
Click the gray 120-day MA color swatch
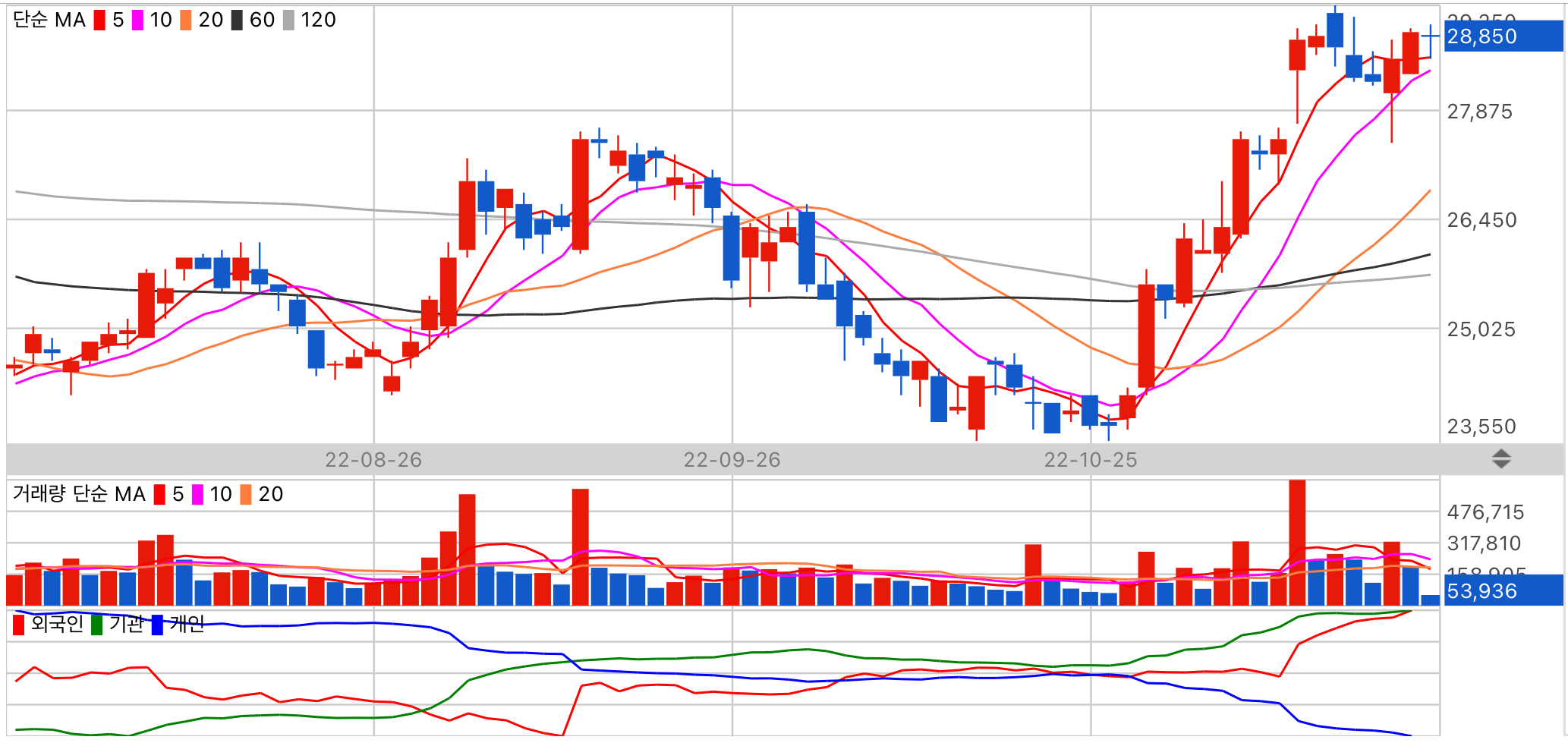point(288,20)
